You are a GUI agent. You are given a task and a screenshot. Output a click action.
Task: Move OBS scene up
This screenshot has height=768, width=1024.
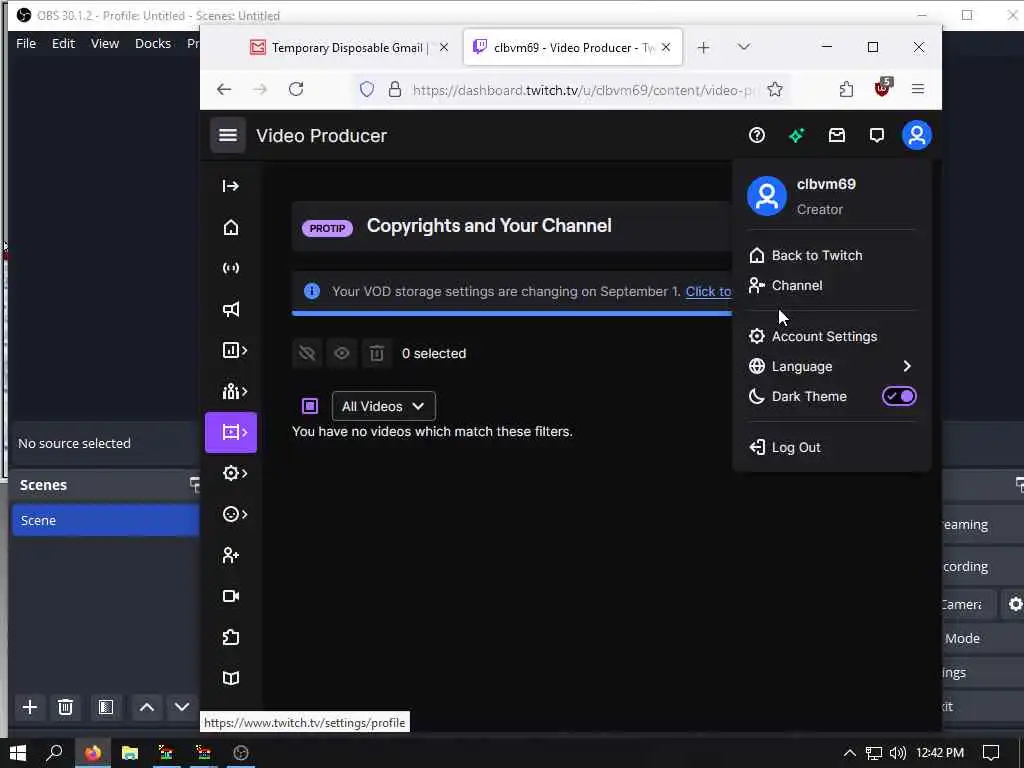[x=147, y=707]
